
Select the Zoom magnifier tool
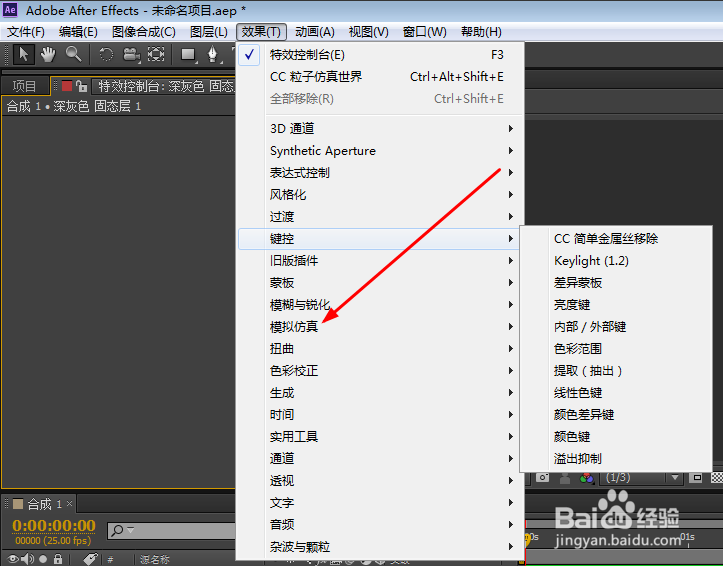point(73,54)
